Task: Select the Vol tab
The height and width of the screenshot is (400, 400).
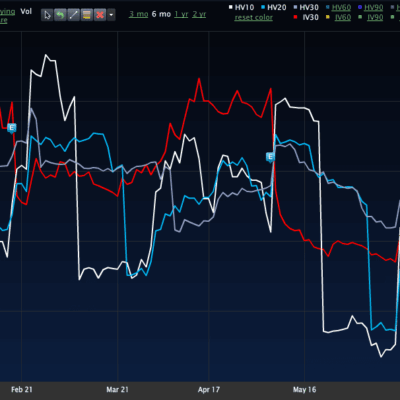Action: pos(26,11)
